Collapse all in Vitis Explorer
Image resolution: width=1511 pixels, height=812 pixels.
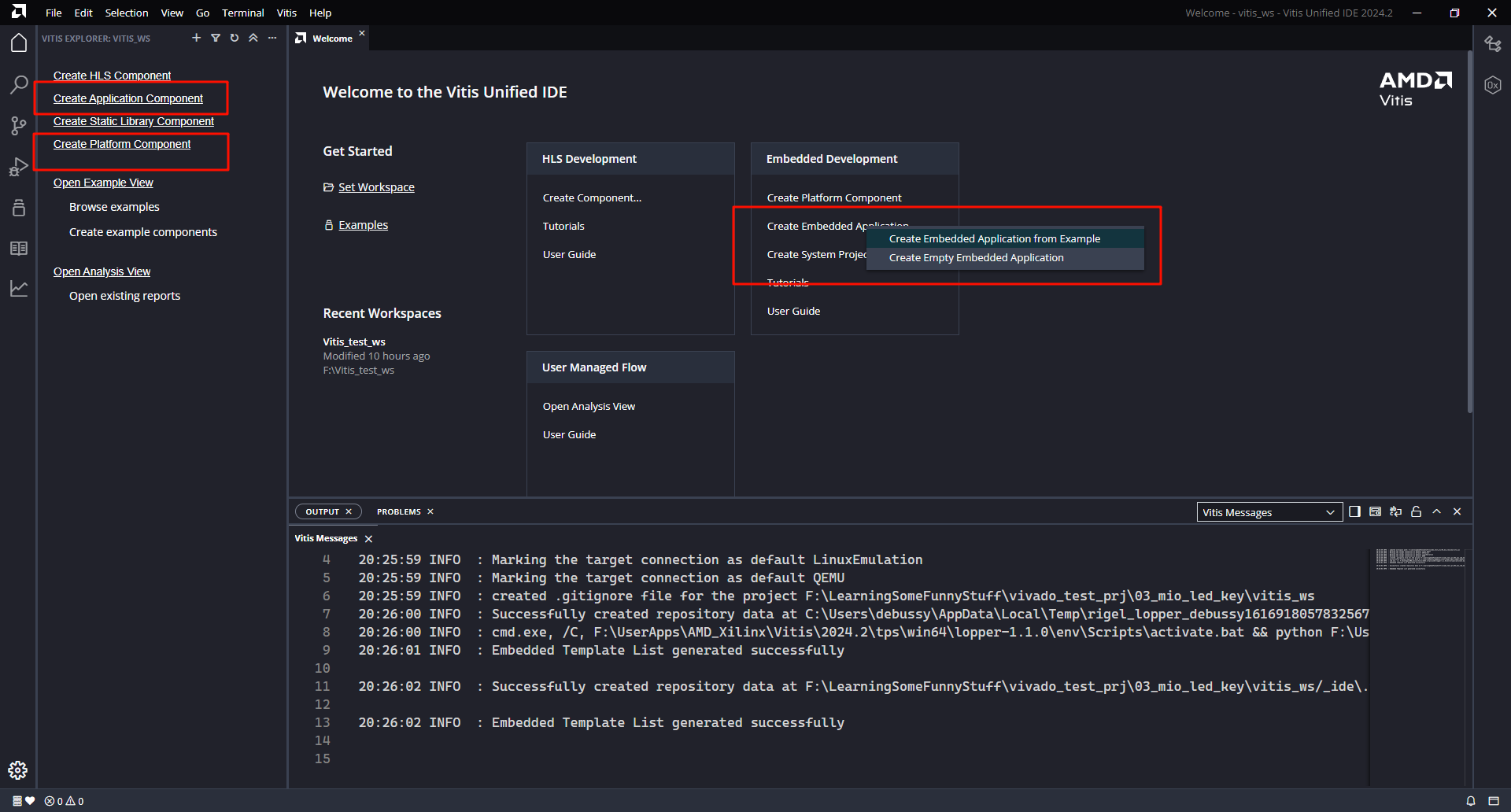click(253, 38)
